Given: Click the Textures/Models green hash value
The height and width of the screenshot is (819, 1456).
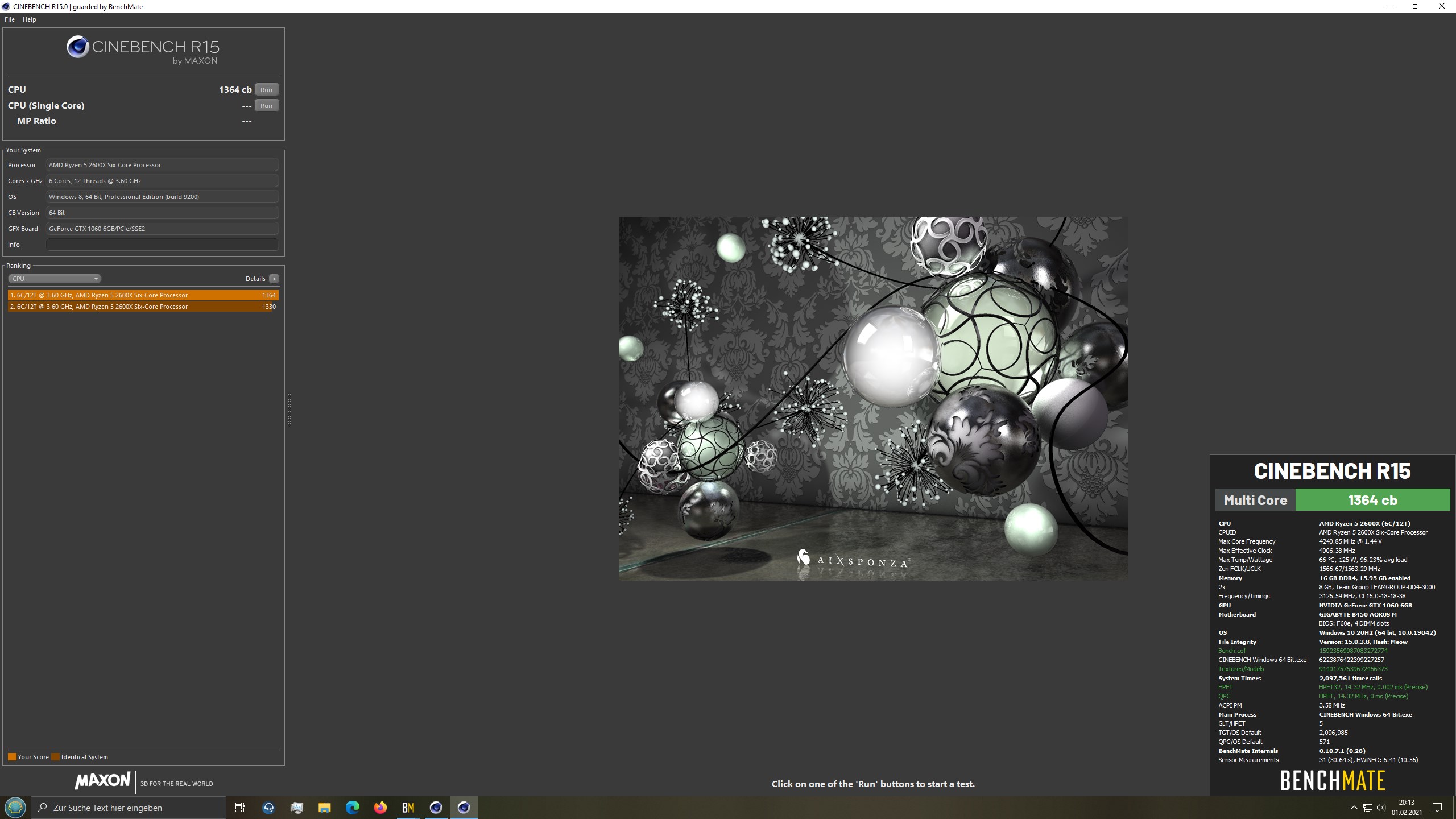Looking at the screenshot, I should (1353, 669).
